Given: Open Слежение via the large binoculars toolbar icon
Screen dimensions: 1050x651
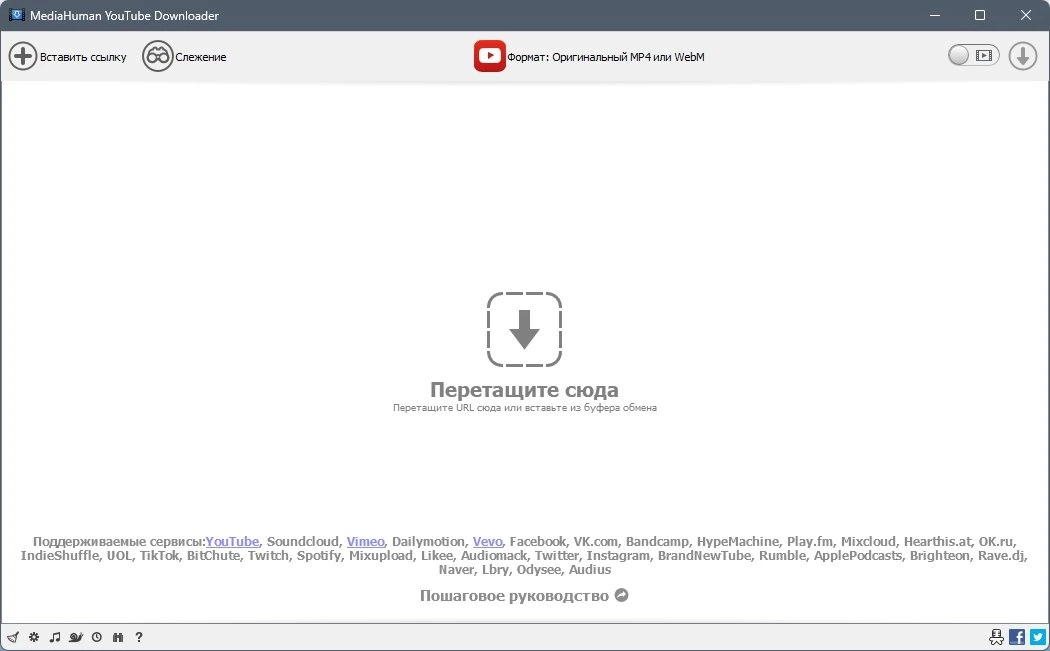Looking at the screenshot, I should click(157, 56).
